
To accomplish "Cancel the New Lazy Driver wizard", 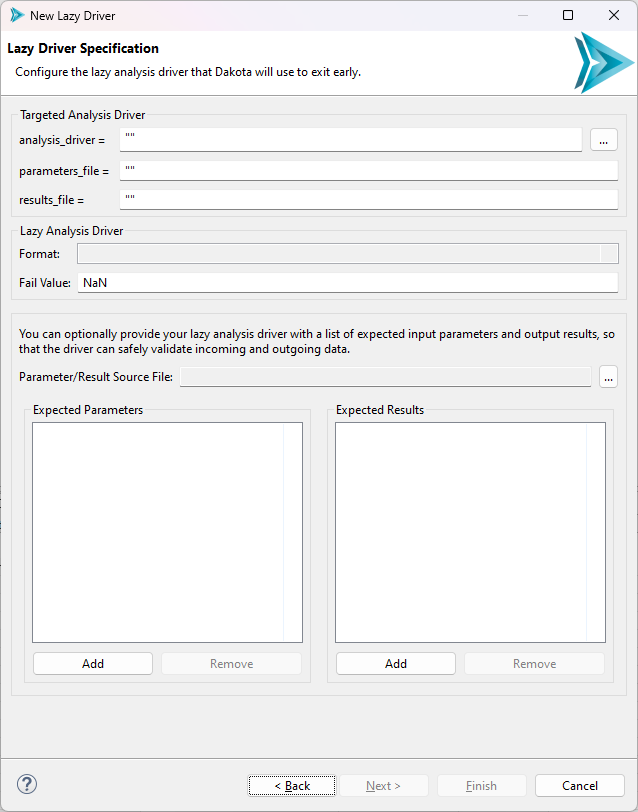I will click(580, 786).
